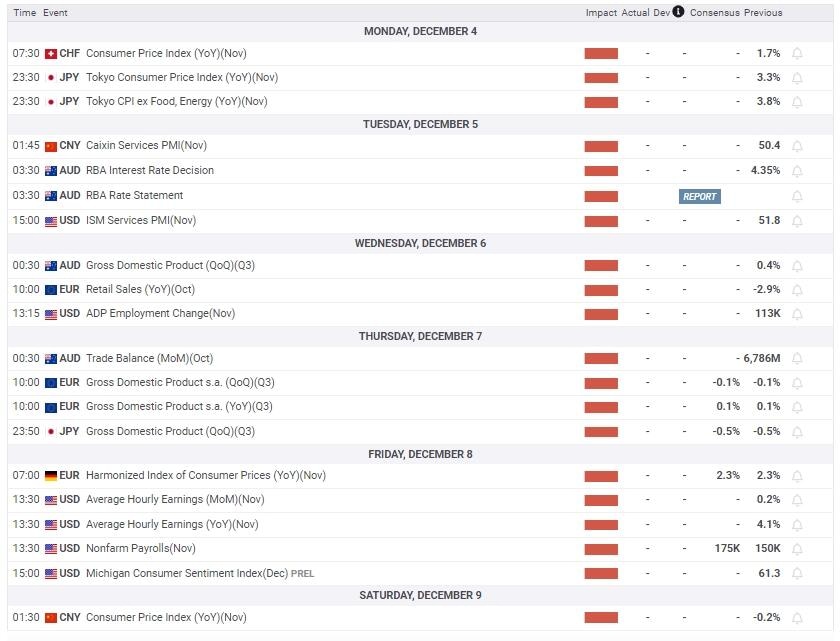The image size is (840, 641).
Task: Click PREL label on Michigan Sentiment row
Action: coord(303,574)
